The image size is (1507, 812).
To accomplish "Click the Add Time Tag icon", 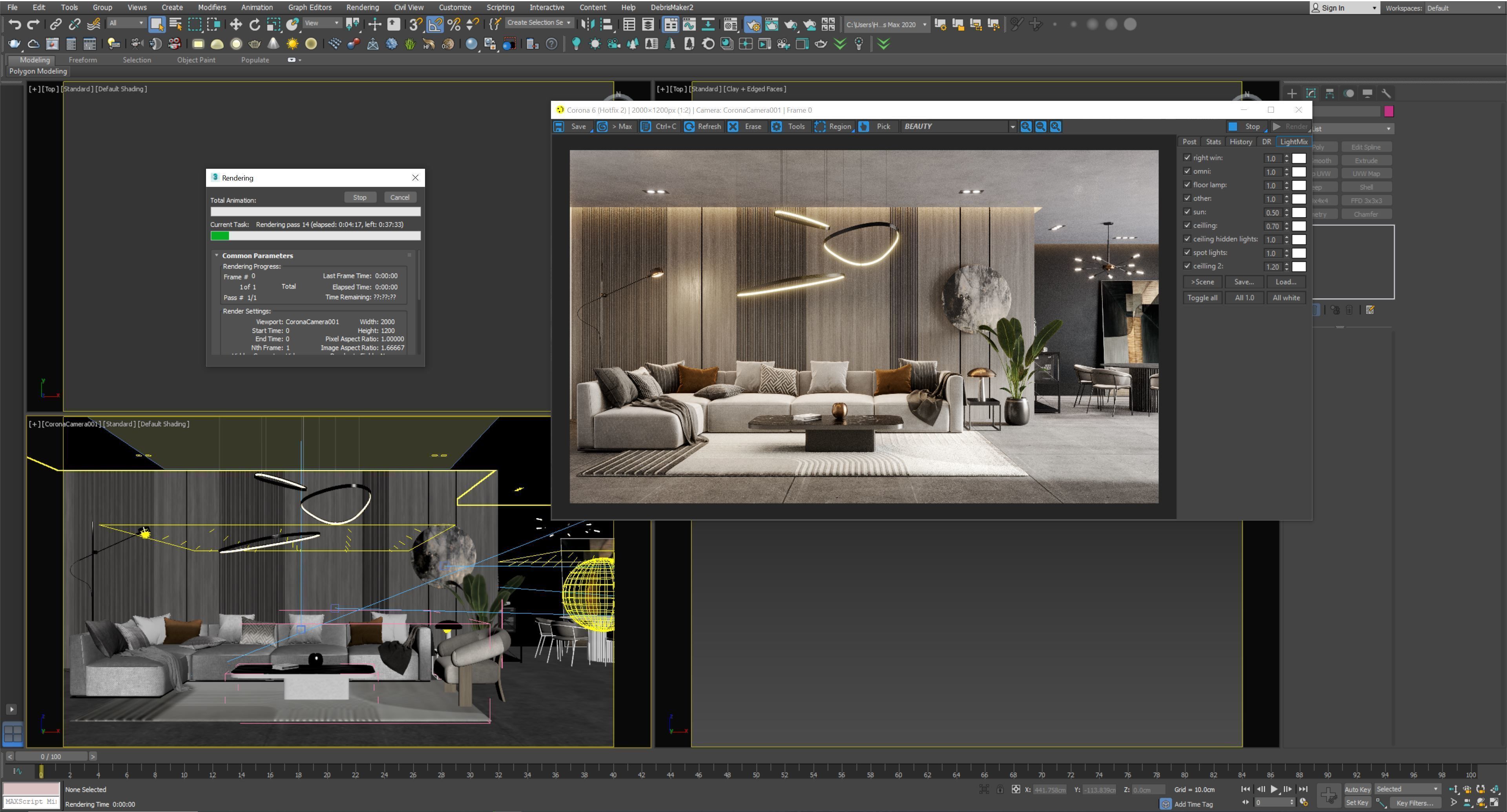I will [1165, 804].
